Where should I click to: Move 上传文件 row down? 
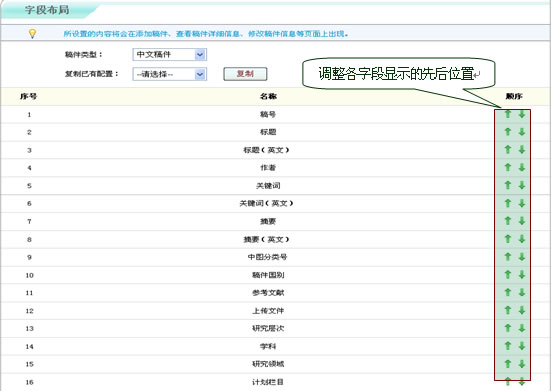522,310
